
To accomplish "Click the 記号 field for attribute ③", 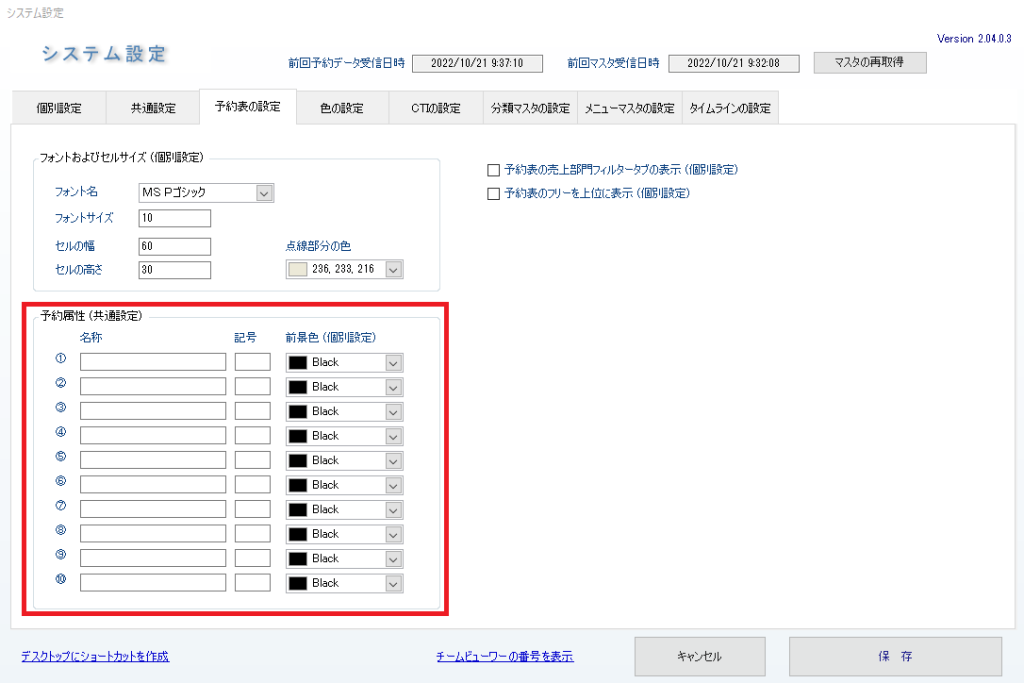I will (252, 411).
